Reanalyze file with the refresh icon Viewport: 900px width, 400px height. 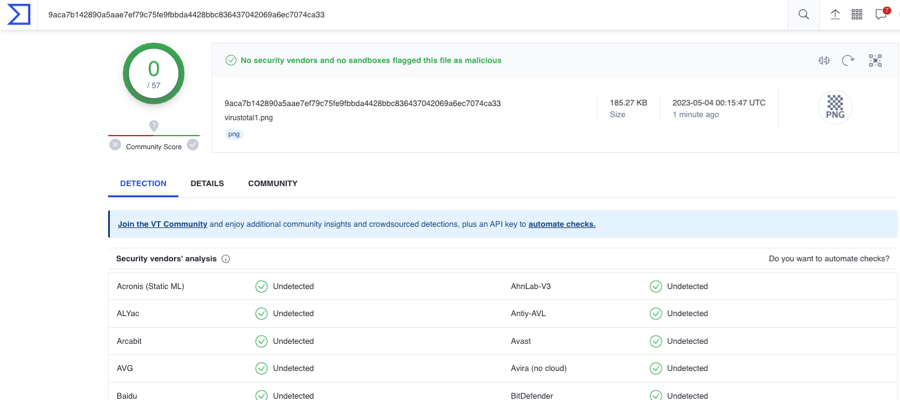click(x=848, y=60)
